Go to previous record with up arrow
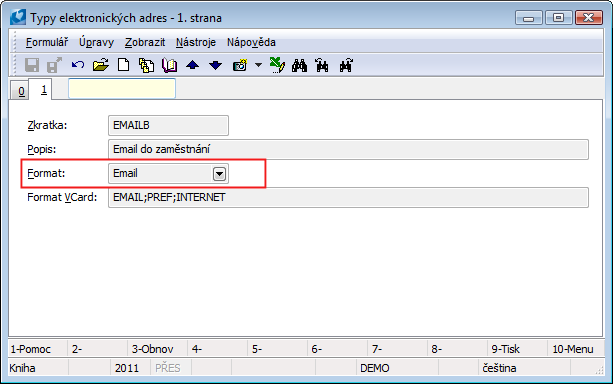The height and width of the screenshot is (384, 613). coord(192,65)
